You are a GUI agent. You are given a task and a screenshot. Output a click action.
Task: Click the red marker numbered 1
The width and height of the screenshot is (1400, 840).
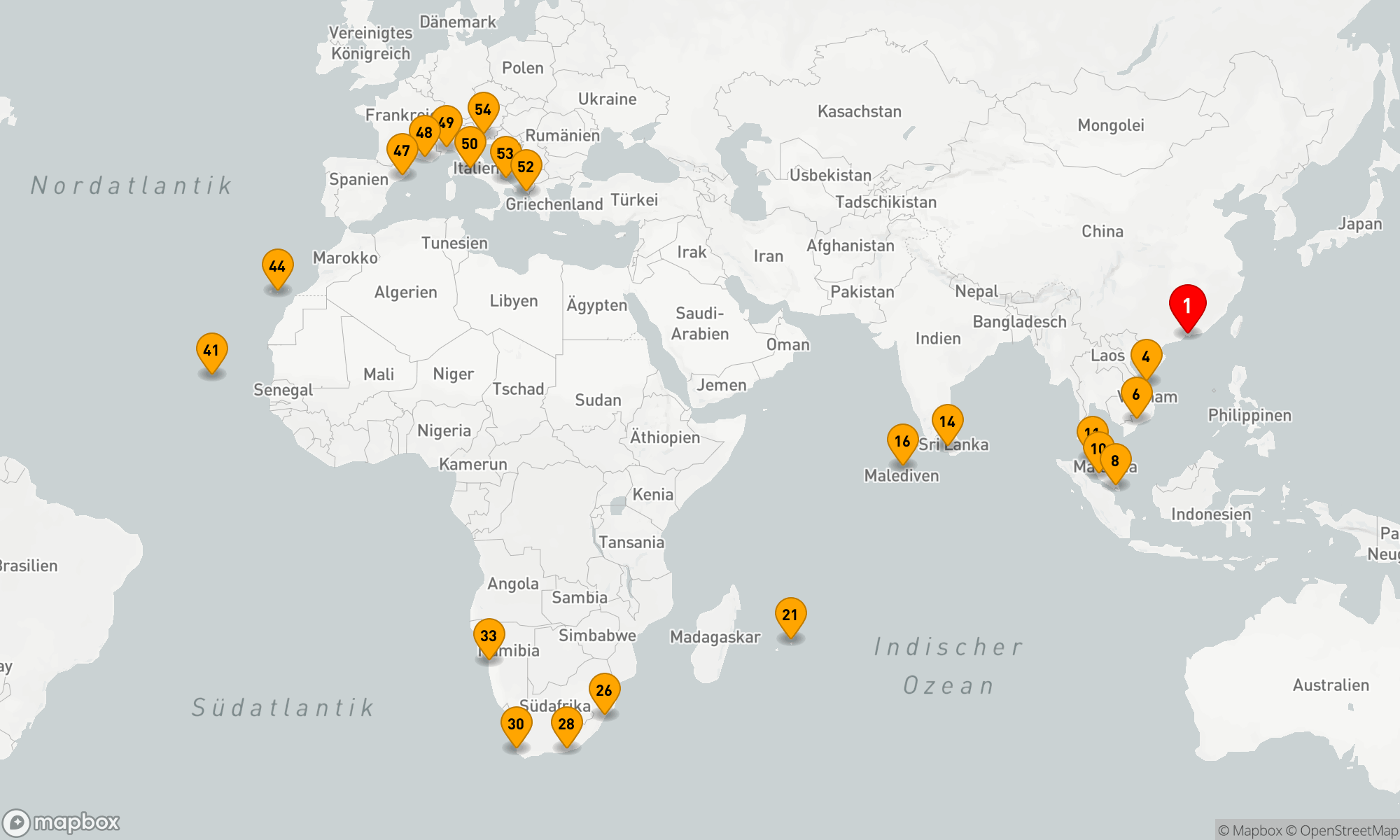pyautogui.click(x=1187, y=307)
